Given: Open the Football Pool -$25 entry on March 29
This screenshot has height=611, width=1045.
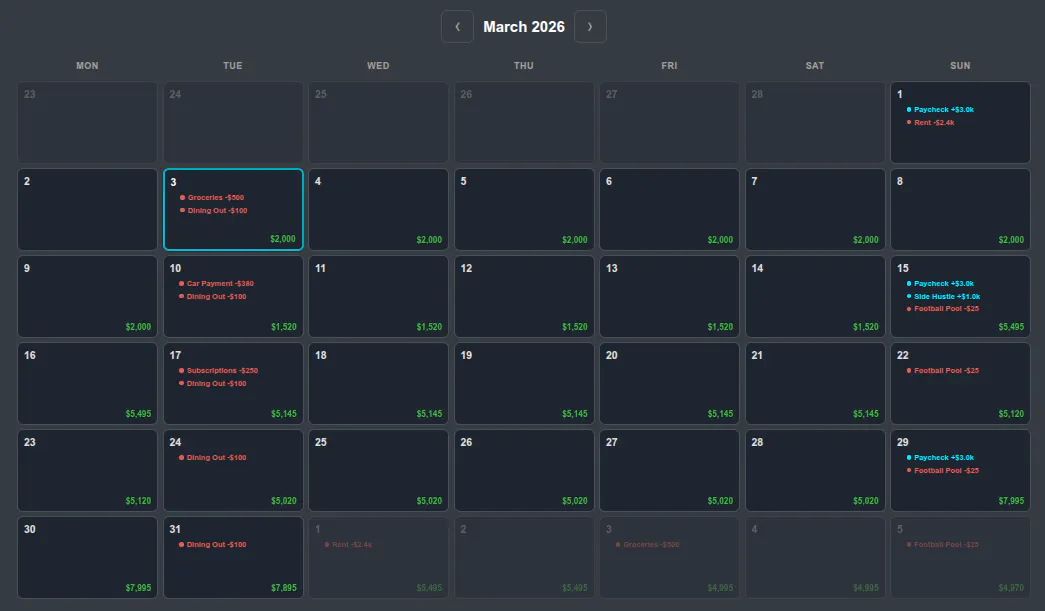Looking at the screenshot, I should click(x=942, y=470).
